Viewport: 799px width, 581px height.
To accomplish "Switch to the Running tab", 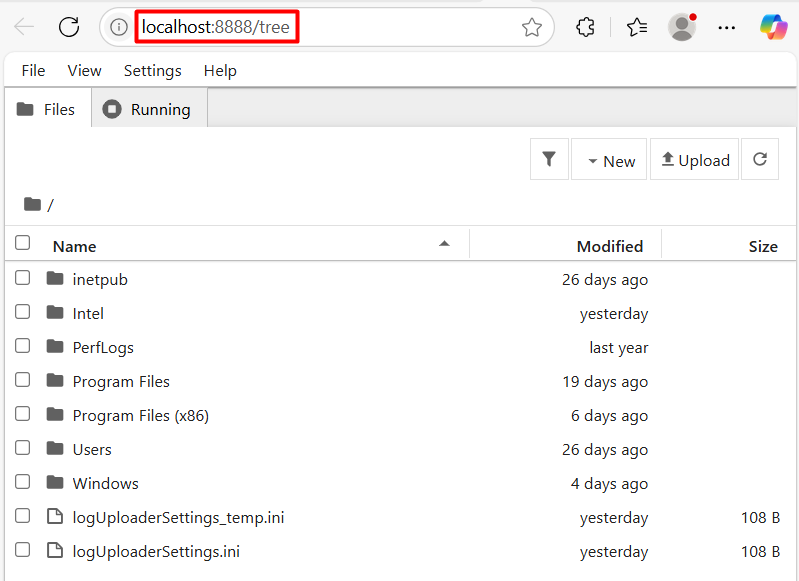I will click(x=149, y=109).
